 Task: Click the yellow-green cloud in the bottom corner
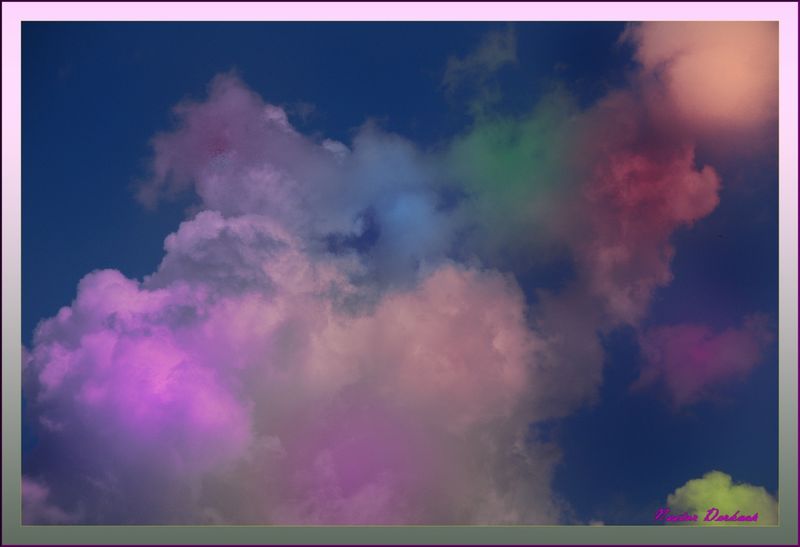pos(722,499)
